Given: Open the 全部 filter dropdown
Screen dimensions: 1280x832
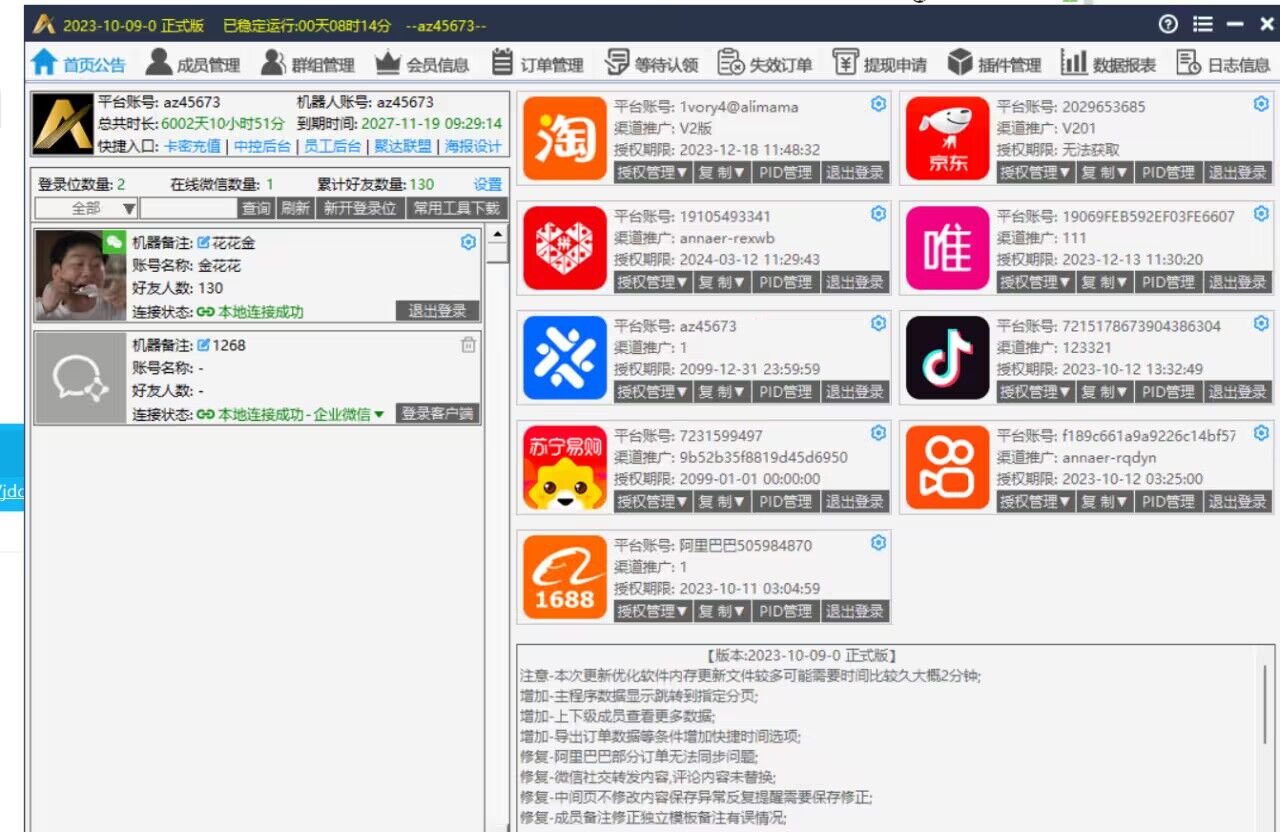Looking at the screenshot, I should (x=87, y=208).
